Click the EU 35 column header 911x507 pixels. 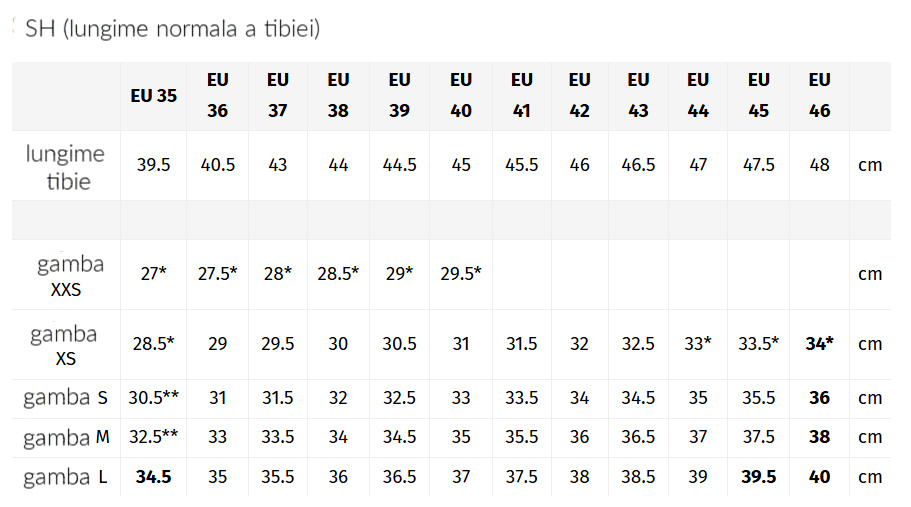tap(153, 96)
